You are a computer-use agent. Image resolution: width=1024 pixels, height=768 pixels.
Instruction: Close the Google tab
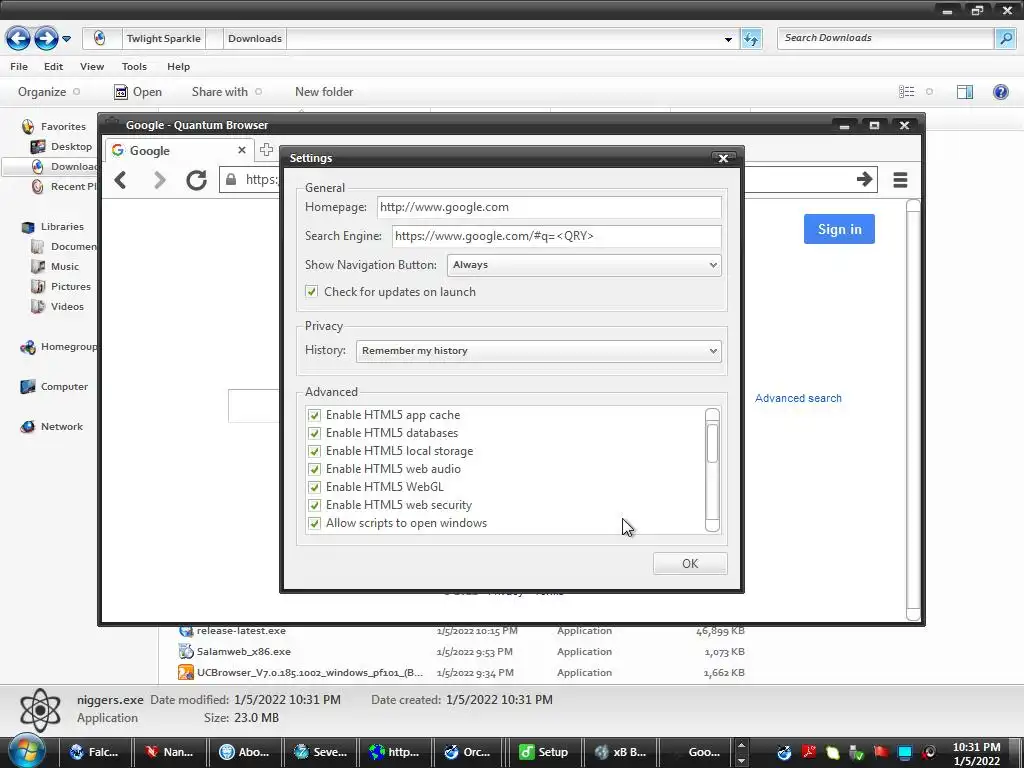(242, 150)
